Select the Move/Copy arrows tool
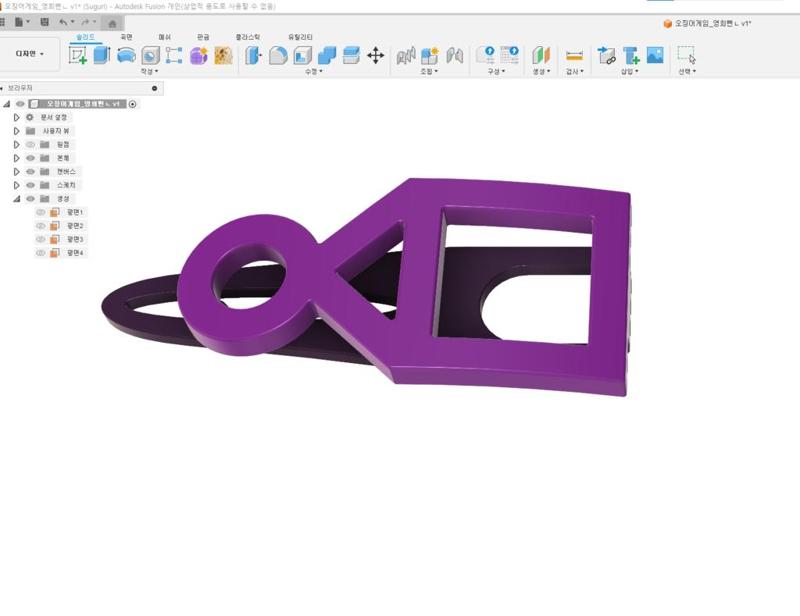The image size is (800, 616). point(376,55)
